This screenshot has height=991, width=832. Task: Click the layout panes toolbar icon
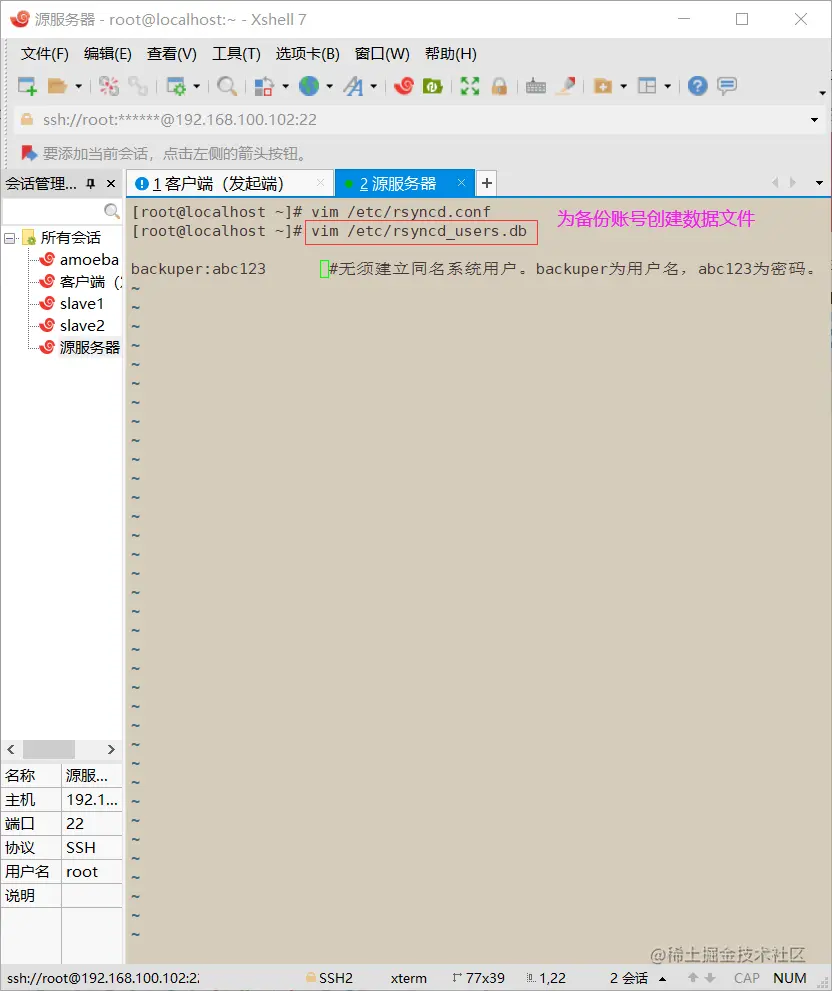(647, 86)
